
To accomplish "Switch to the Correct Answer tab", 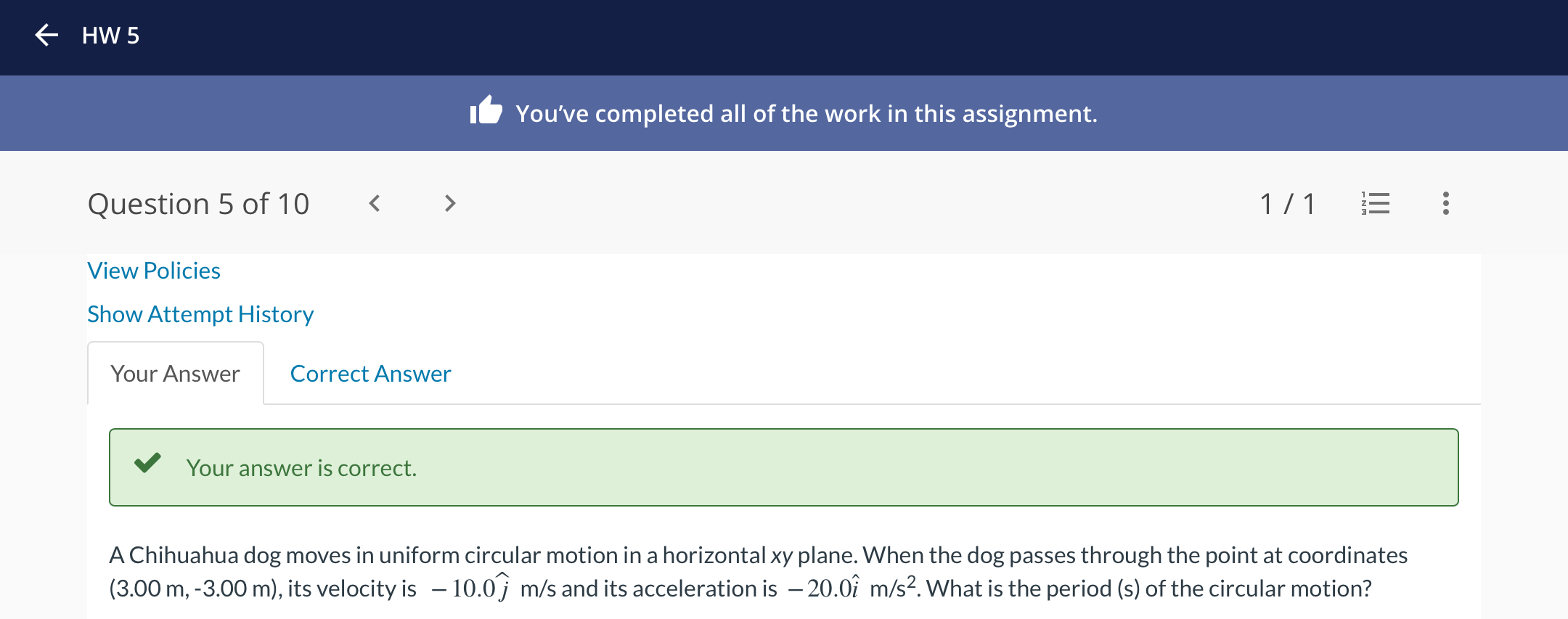I will click(x=370, y=374).
